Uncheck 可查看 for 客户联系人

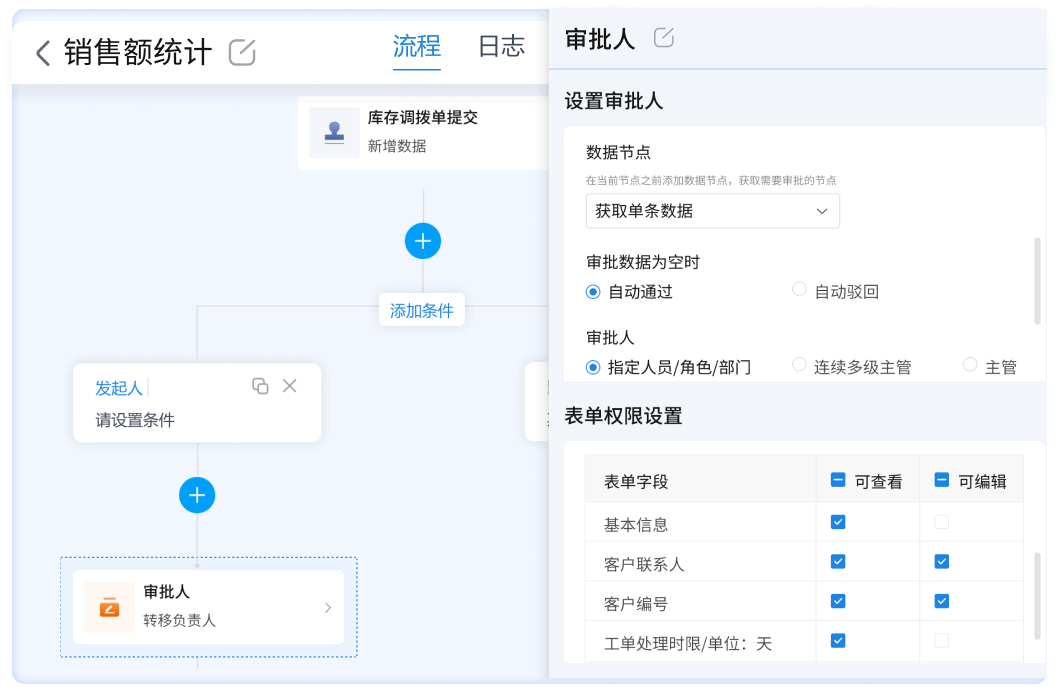click(x=838, y=562)
